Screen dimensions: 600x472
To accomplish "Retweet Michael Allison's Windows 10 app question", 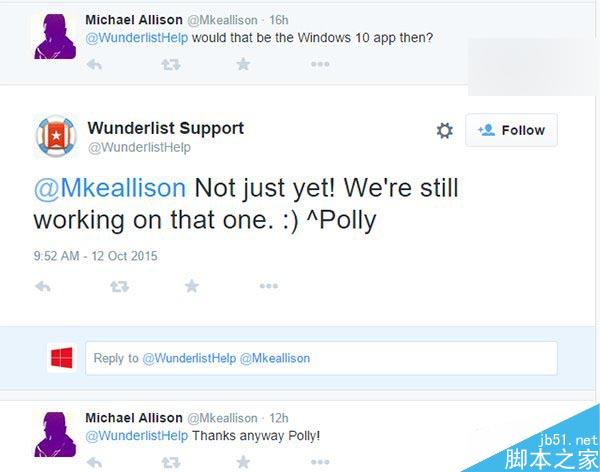I will click(x=171, y=65).
